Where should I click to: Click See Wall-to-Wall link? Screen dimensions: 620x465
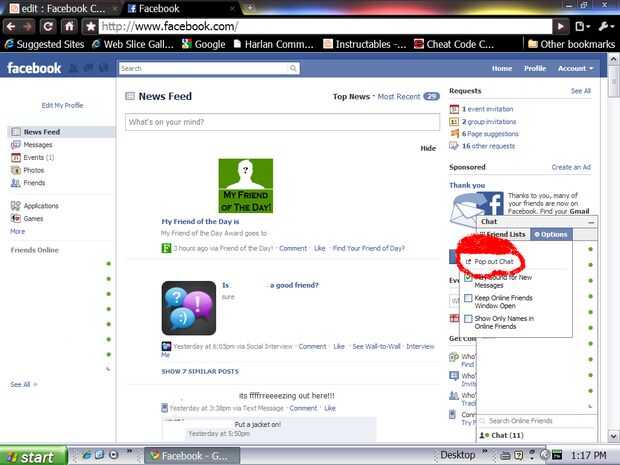[376, 346]
